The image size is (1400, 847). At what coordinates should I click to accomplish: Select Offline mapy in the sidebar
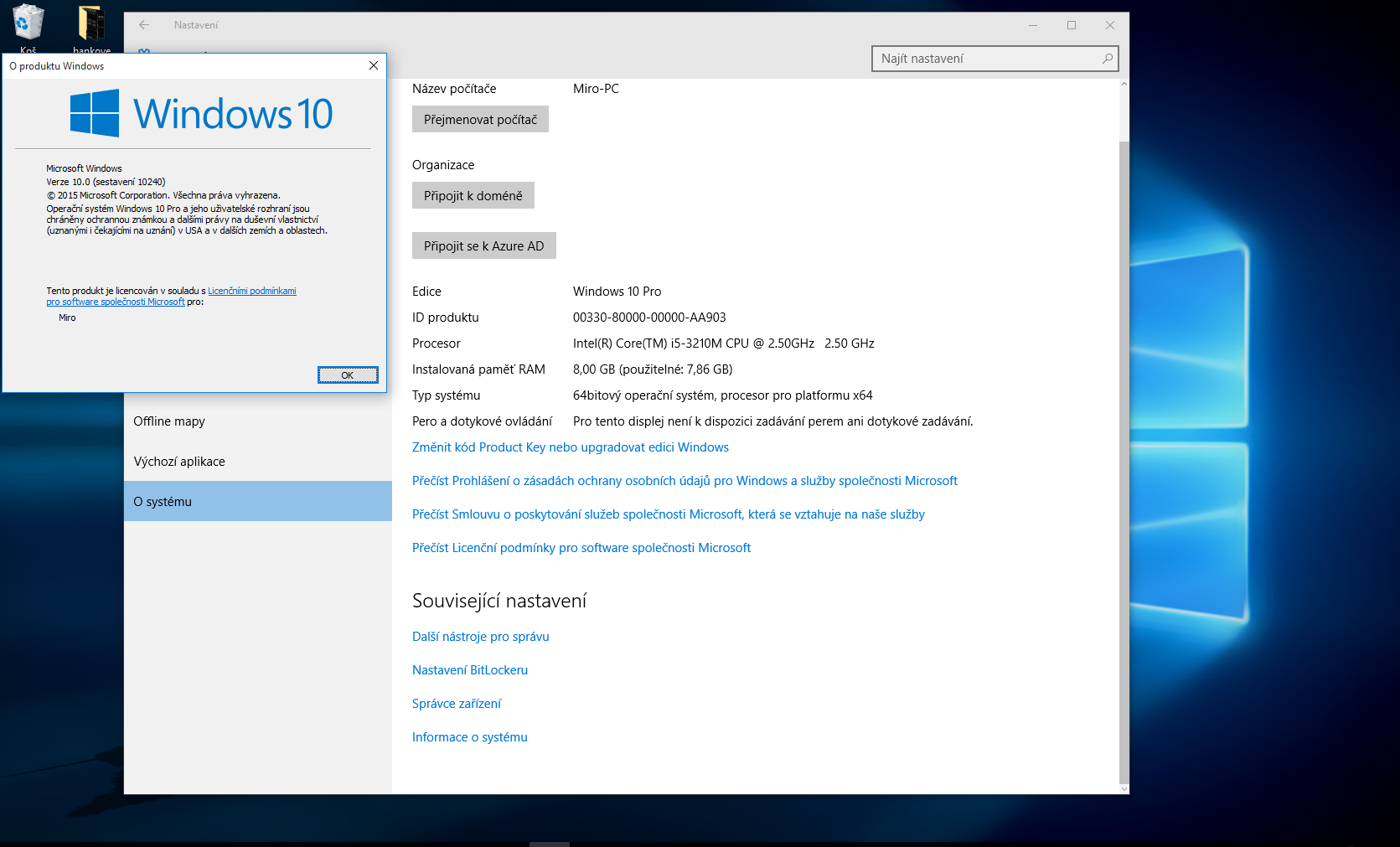coord(258,421)
